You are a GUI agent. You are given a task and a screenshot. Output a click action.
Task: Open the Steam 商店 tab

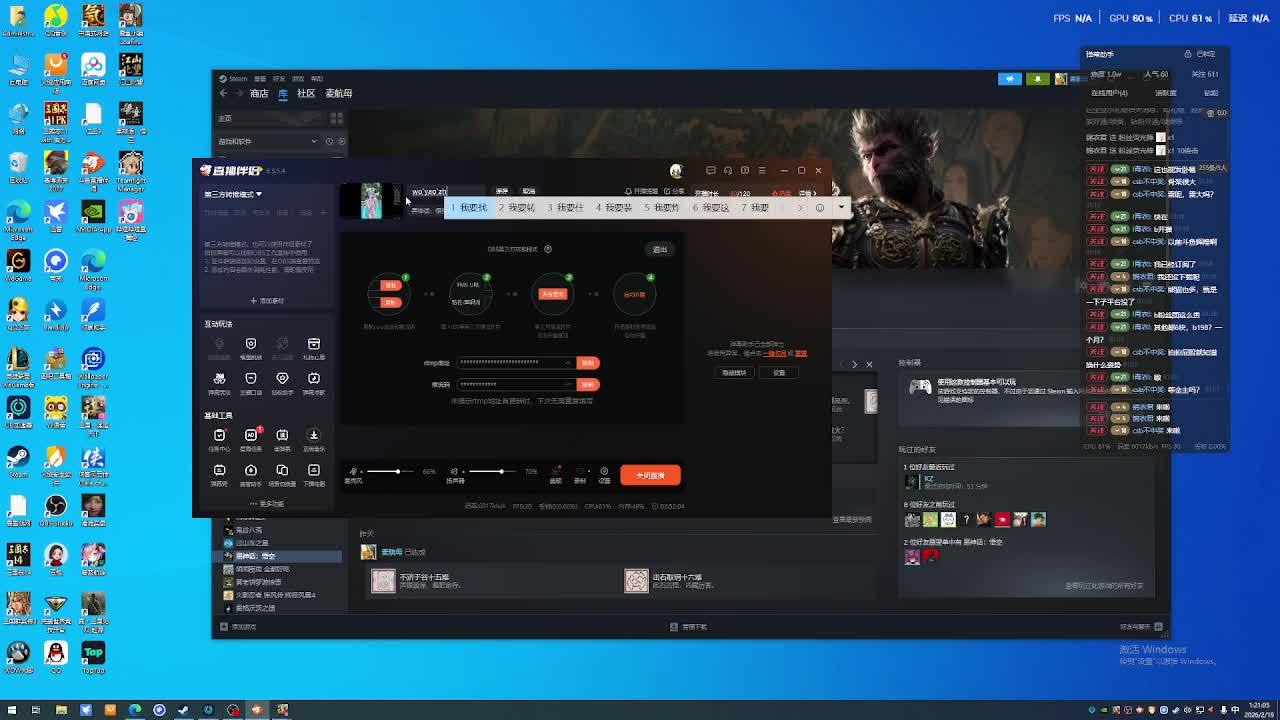[259, 93]
